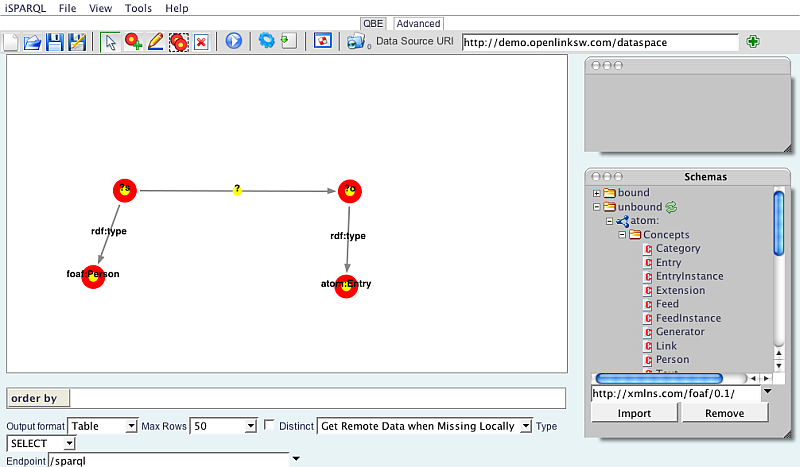Open the Tools menu
This screenshot has width=800, height=467.
138,8
